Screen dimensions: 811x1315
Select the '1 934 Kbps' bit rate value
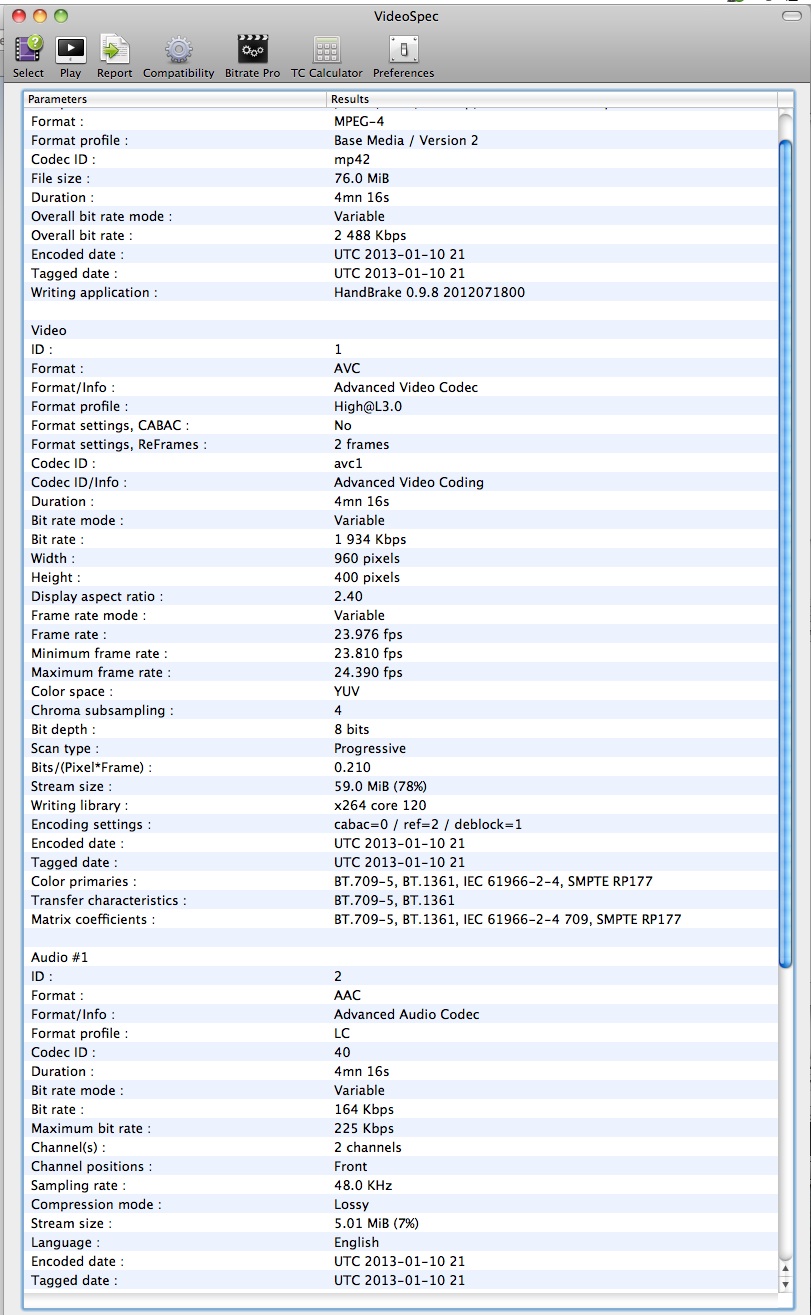(x=370, y=539)
